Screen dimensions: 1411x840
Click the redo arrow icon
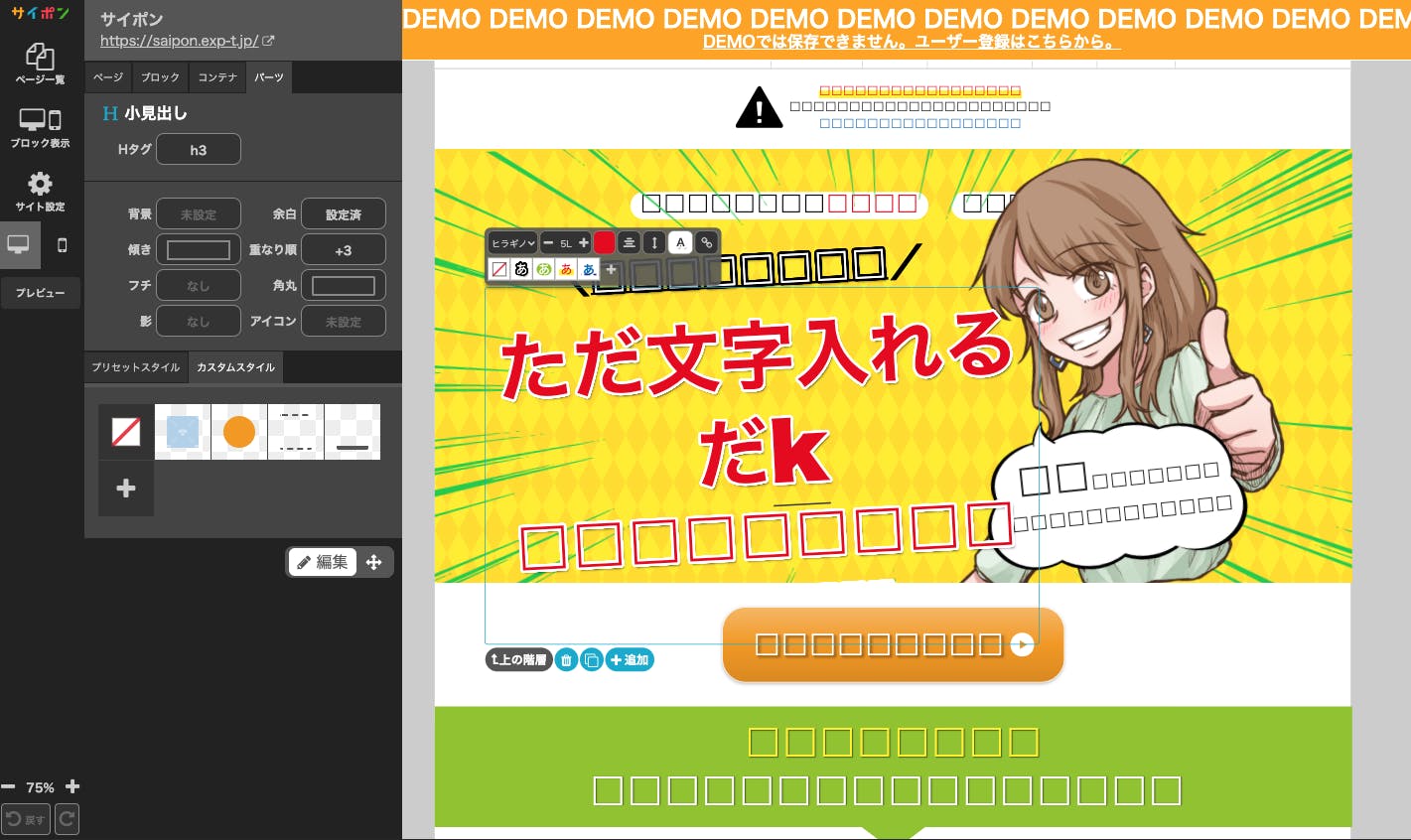67,819
